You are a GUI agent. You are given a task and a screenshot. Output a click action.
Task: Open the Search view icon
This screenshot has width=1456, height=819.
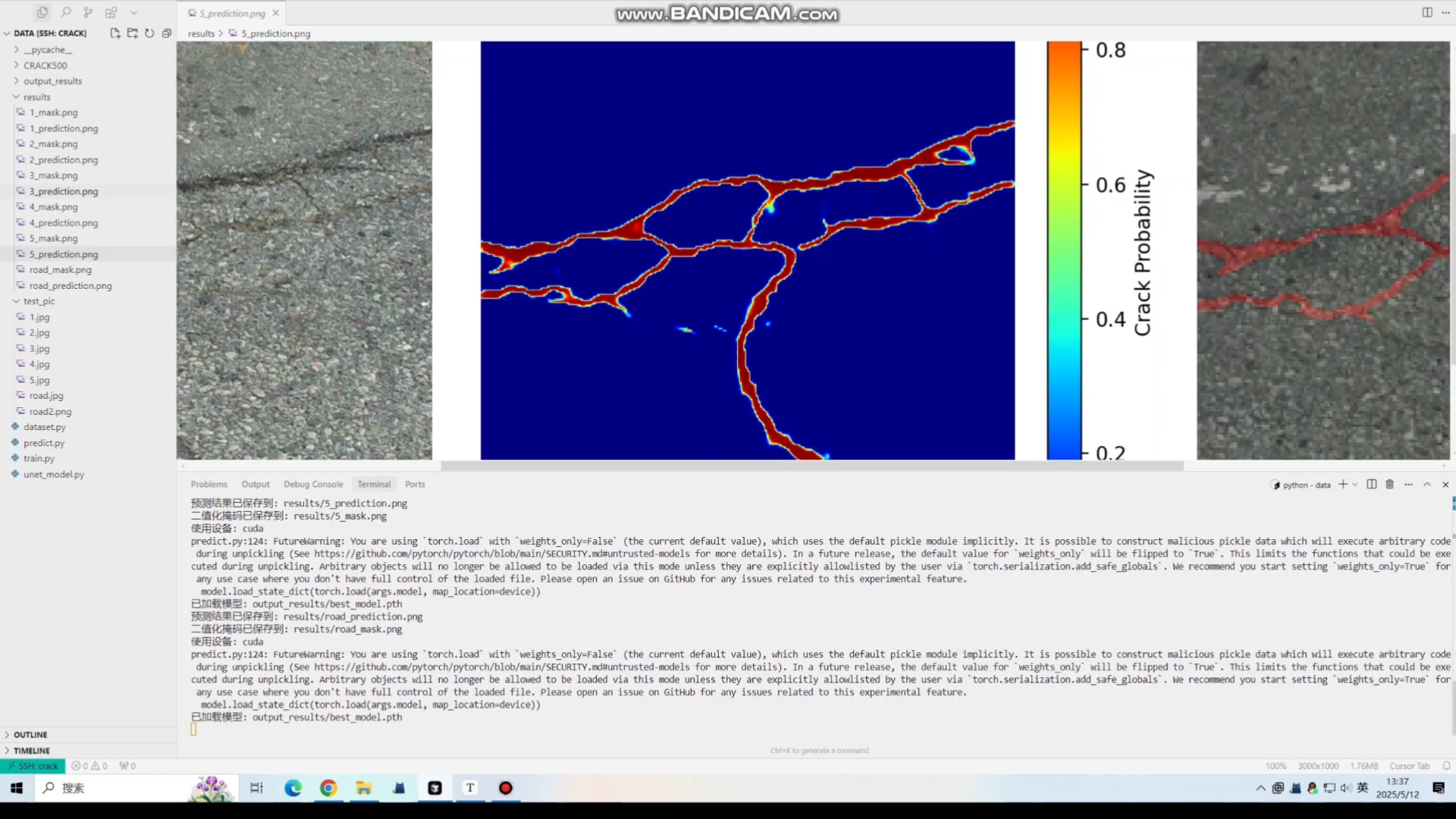66,12
